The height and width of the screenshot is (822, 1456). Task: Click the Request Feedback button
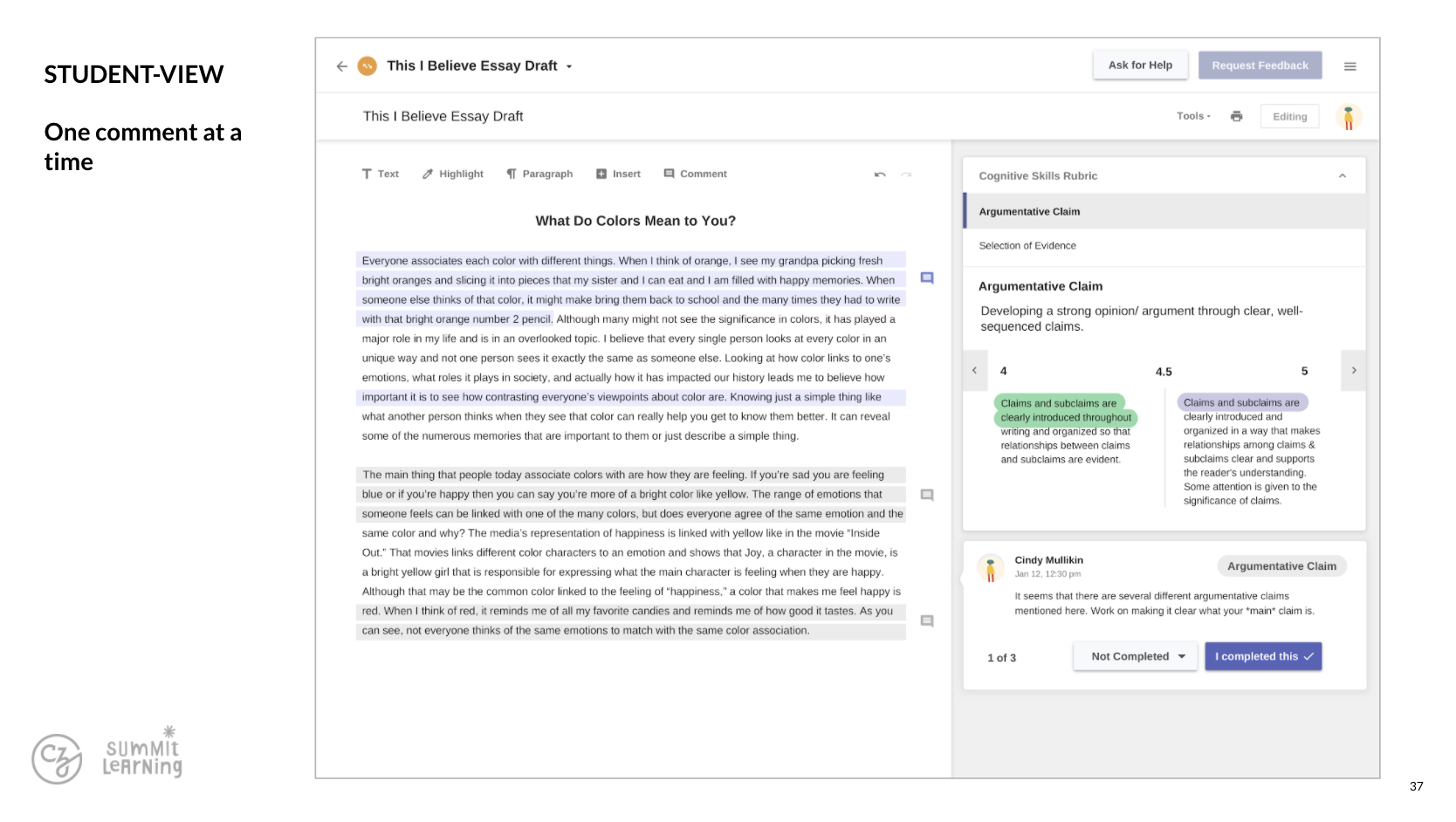coord(1260,65)
